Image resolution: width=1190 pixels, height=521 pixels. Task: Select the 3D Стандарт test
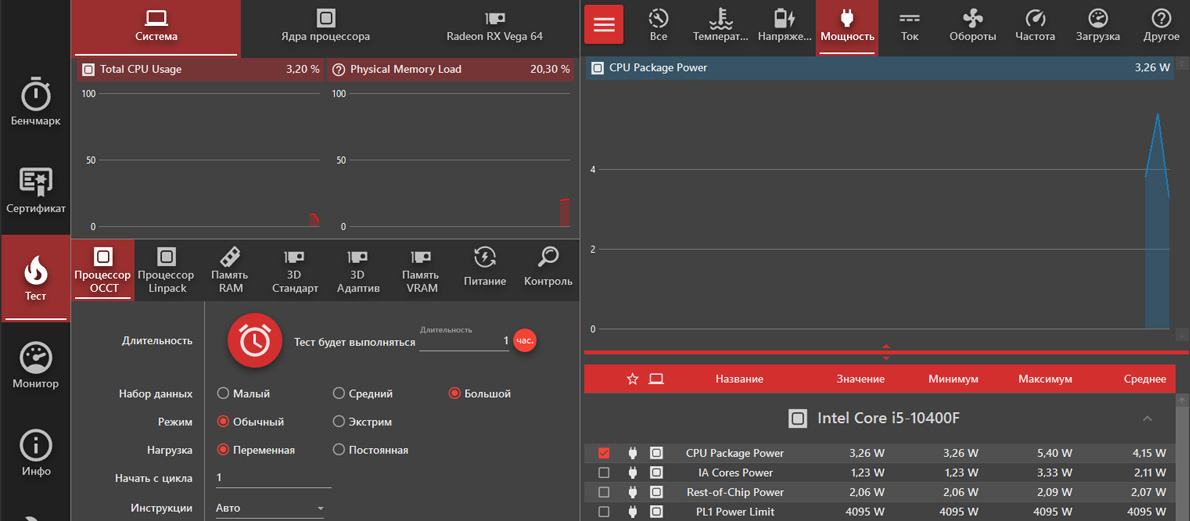(x=294, y=270)
